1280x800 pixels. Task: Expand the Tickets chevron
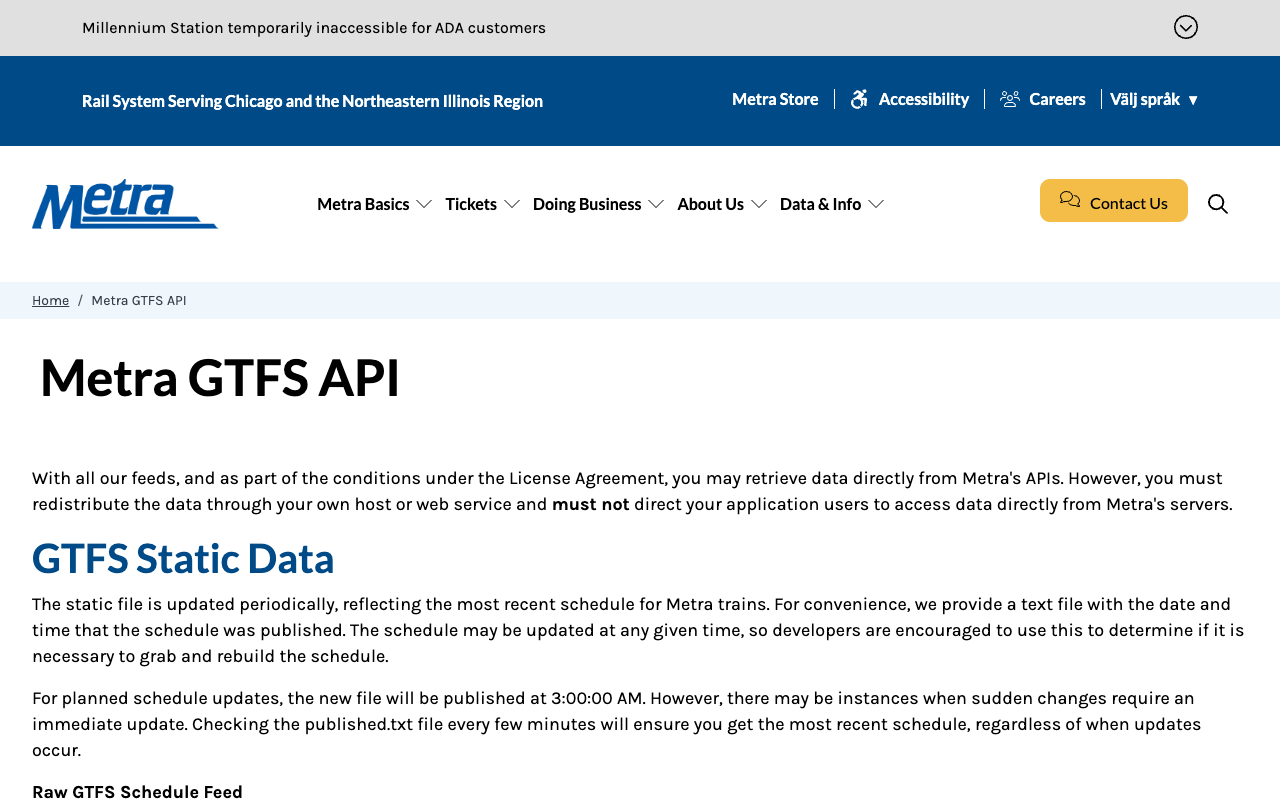click(x=512, y=204)
